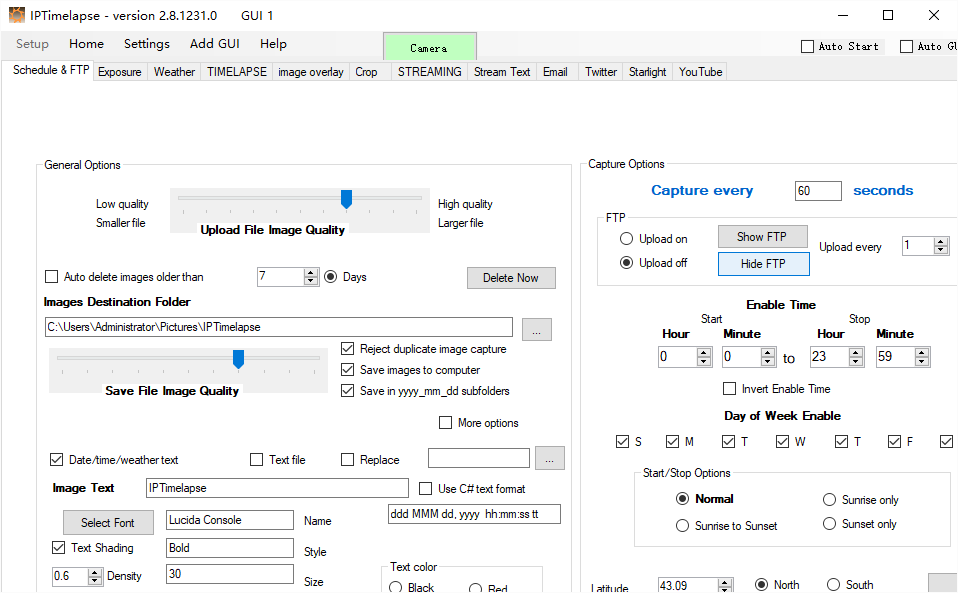Open the YouTube tab
This screenshot has width=958, height=593.
point(701,72)
